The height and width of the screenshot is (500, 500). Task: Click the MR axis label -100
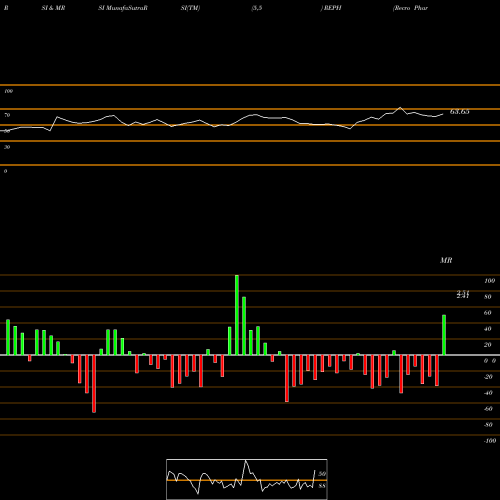click(490, 441)
